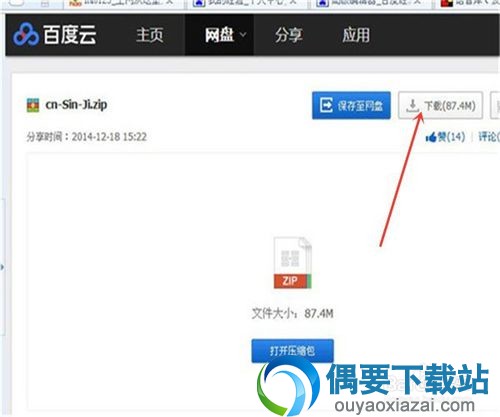Screen dimensions: 500x417
Task: Click the 保存至网盘 save button
Action: [x=351, y=105]
